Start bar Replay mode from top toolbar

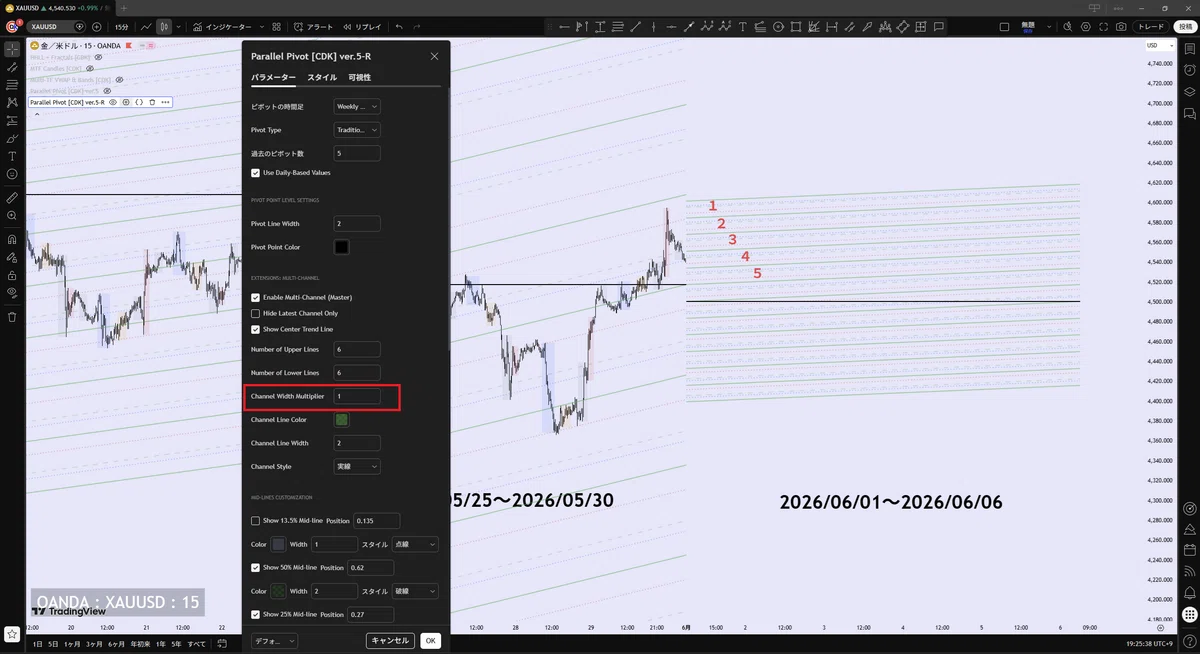click(x=362, y=27)
